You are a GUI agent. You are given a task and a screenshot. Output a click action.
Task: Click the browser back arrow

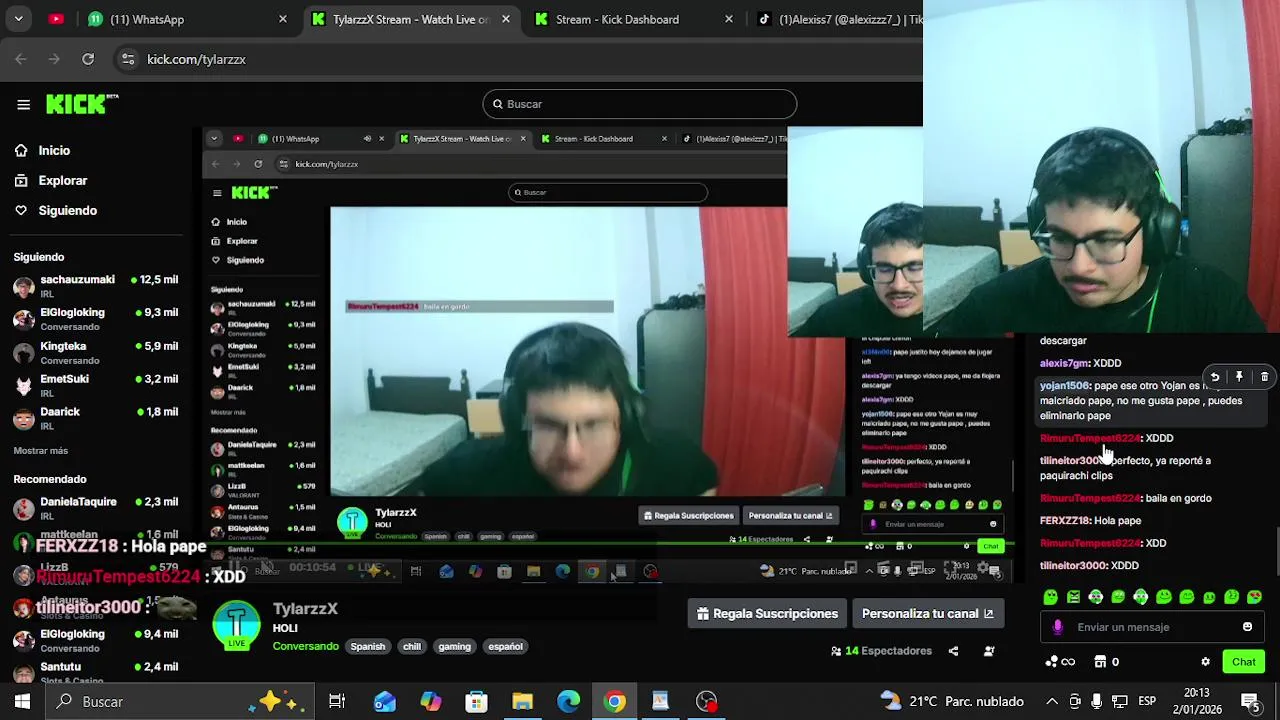[21, 59]
